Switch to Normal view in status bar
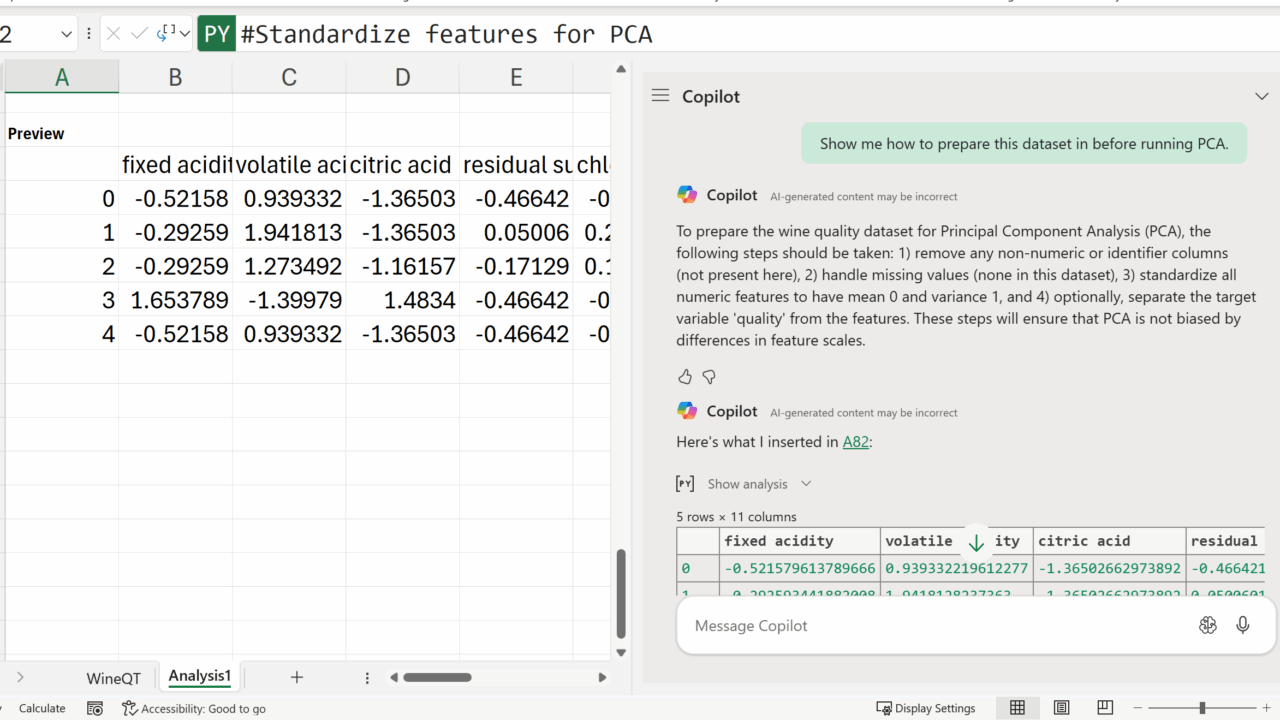The image size is (1280, 720). point(1017,708)
